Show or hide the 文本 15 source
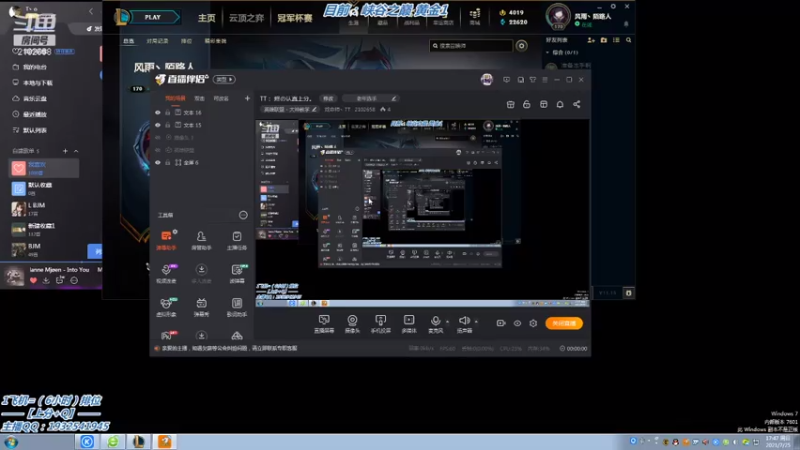 point(158,125)
